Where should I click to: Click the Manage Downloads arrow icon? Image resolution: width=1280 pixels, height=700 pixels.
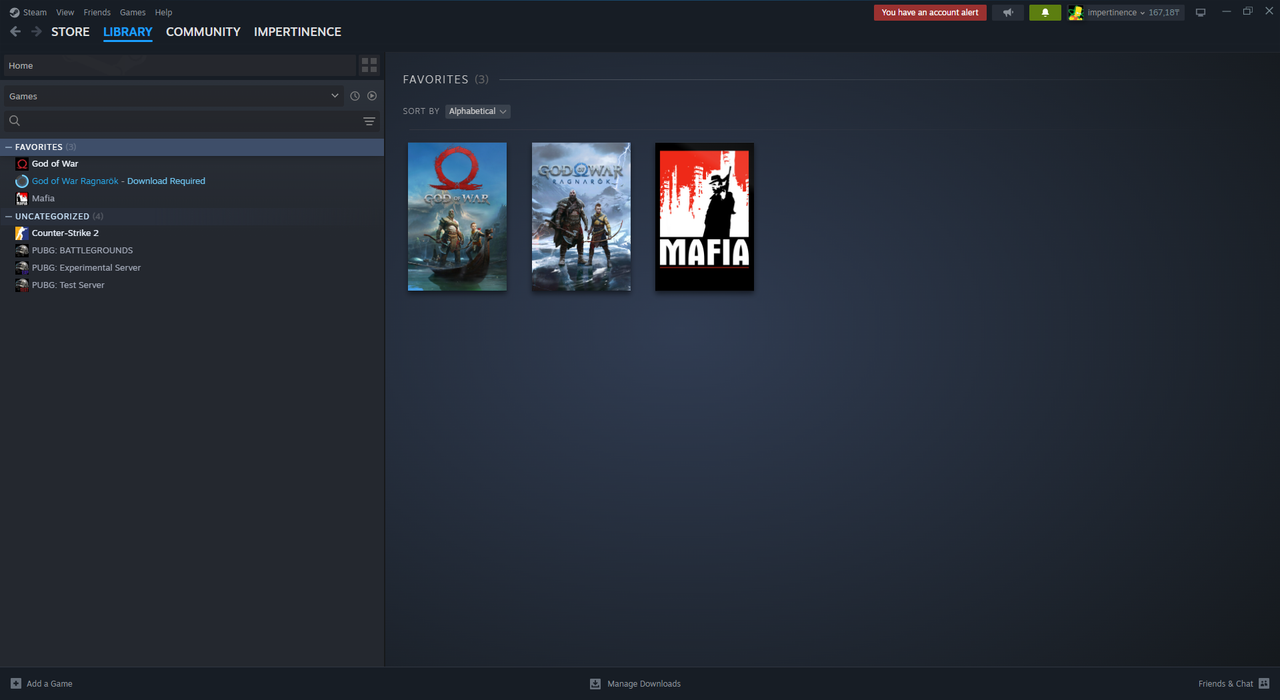coord(595,684)
